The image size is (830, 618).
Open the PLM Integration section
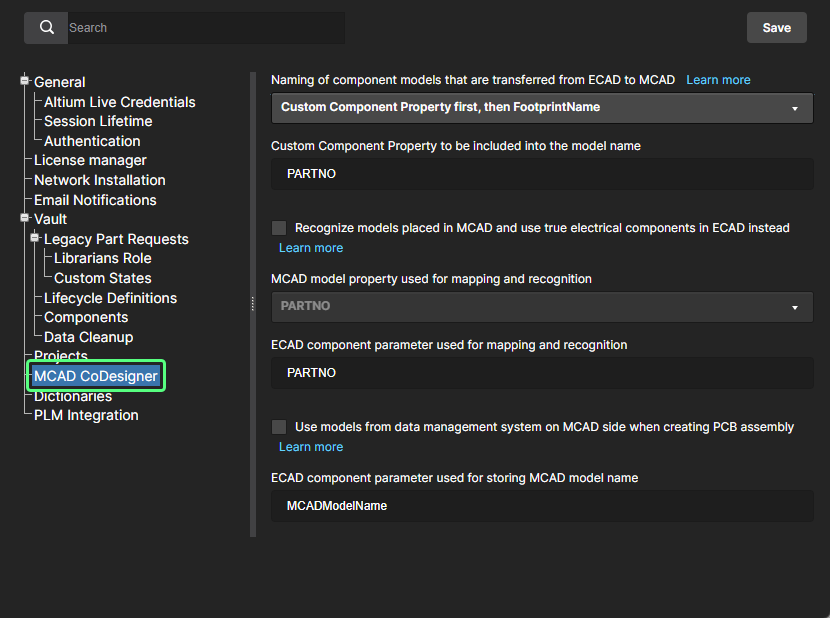[x=86, y=415]
